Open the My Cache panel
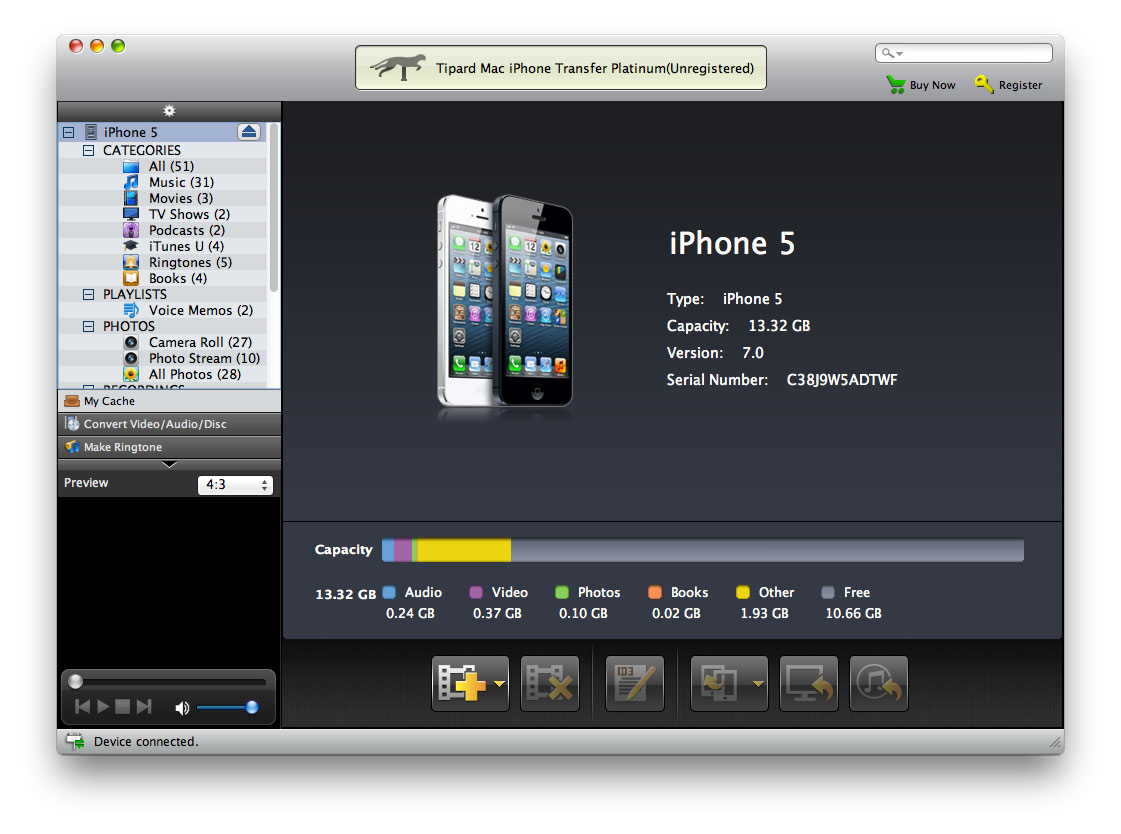Viewport: 1121px width, 834px height. click(169, 401)
